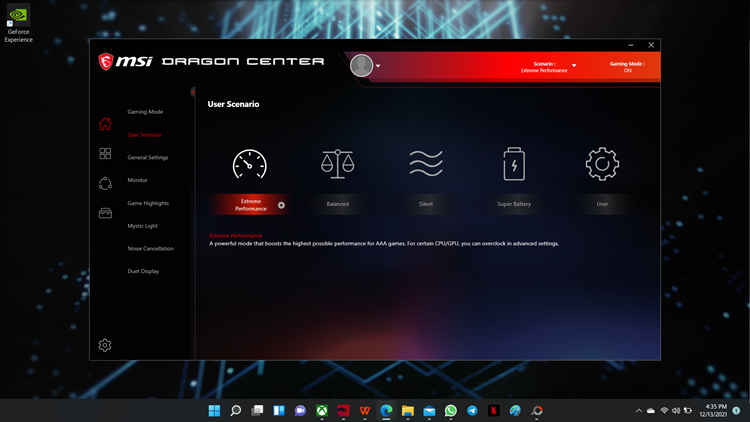Screen dimensions: 750x422
Task: Click the Home icon in sidebar
Action: (105, 124)
